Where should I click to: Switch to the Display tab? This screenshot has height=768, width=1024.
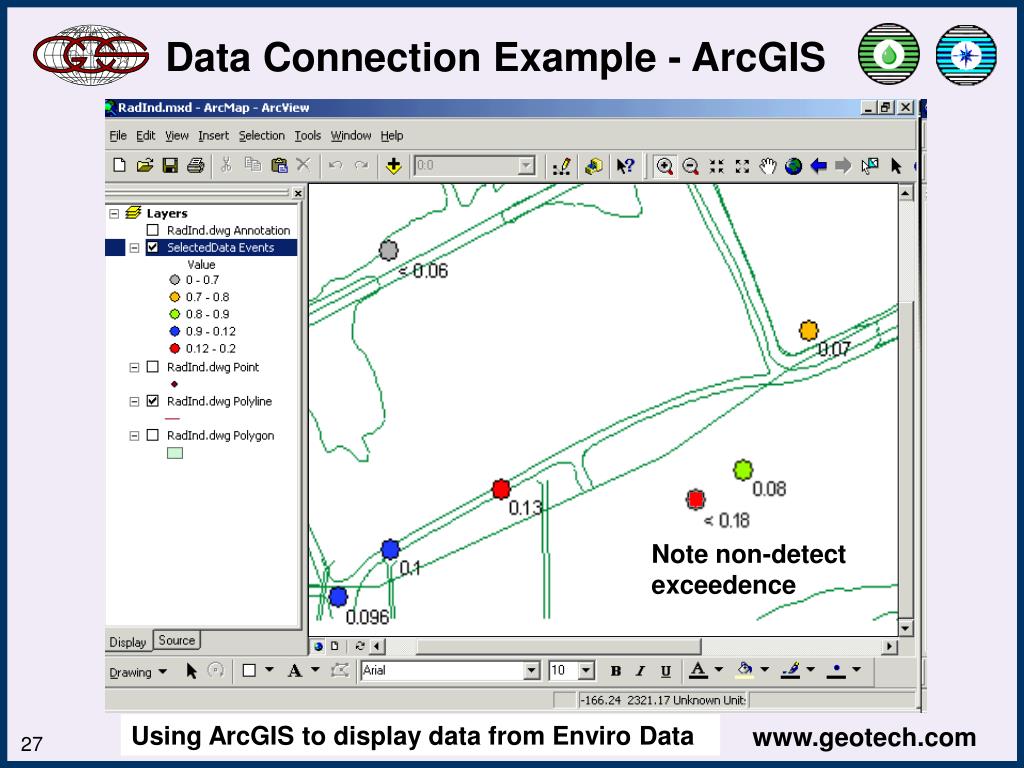point(128,642)
